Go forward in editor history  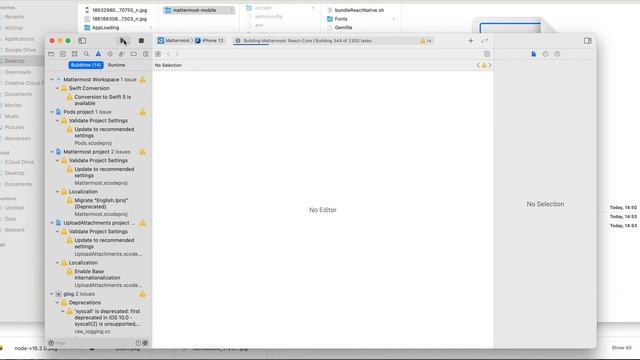click(177, 54)
